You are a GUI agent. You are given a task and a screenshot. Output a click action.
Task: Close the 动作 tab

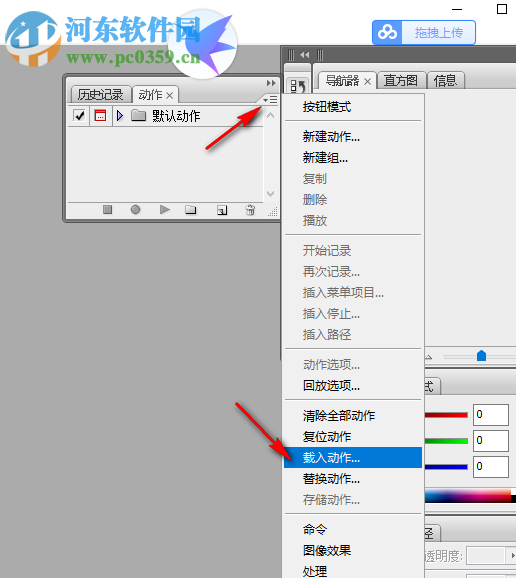click(x=170, y=95)
